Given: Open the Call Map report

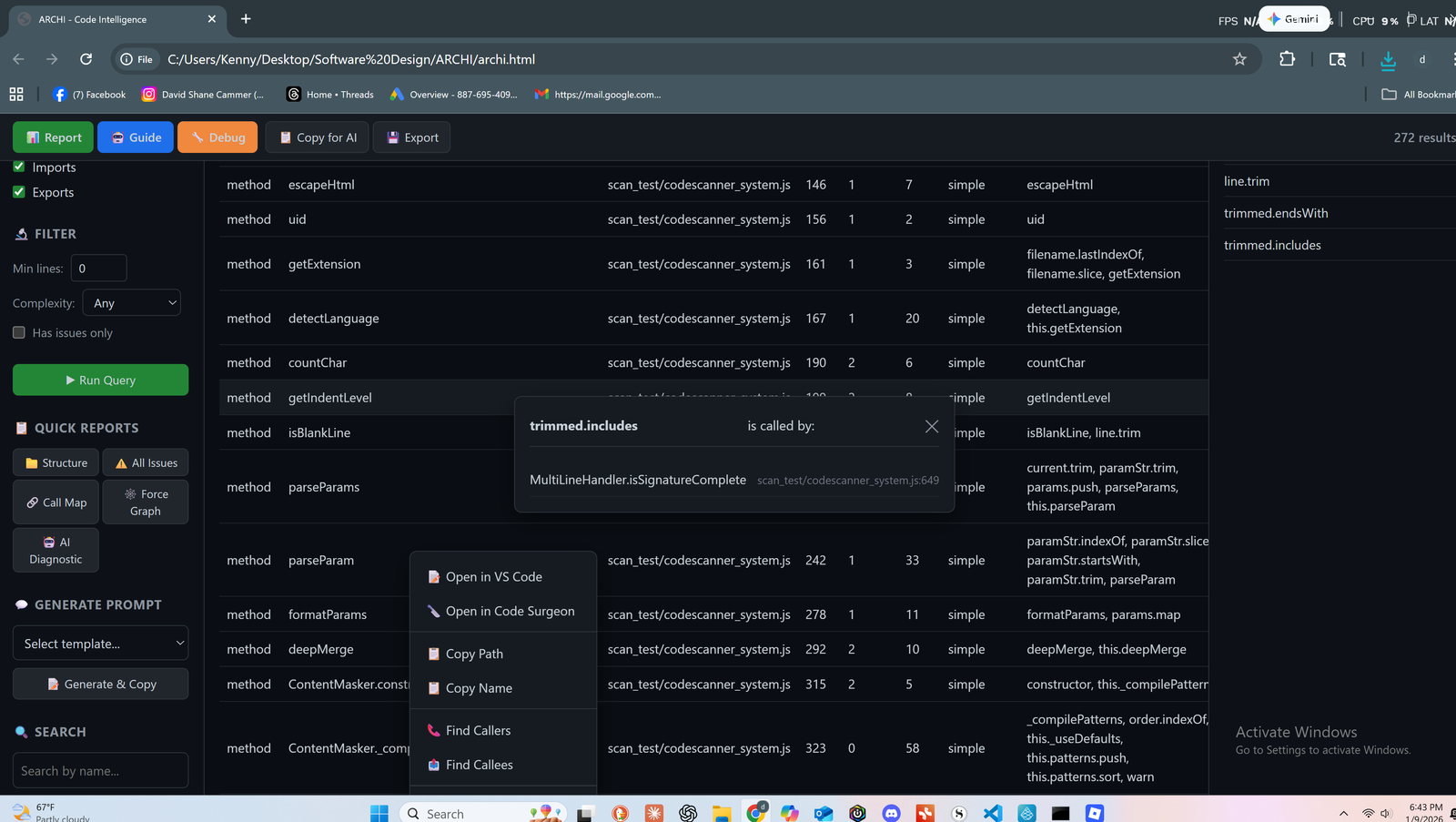Looking at the screenshot, I should coord(55,502).
